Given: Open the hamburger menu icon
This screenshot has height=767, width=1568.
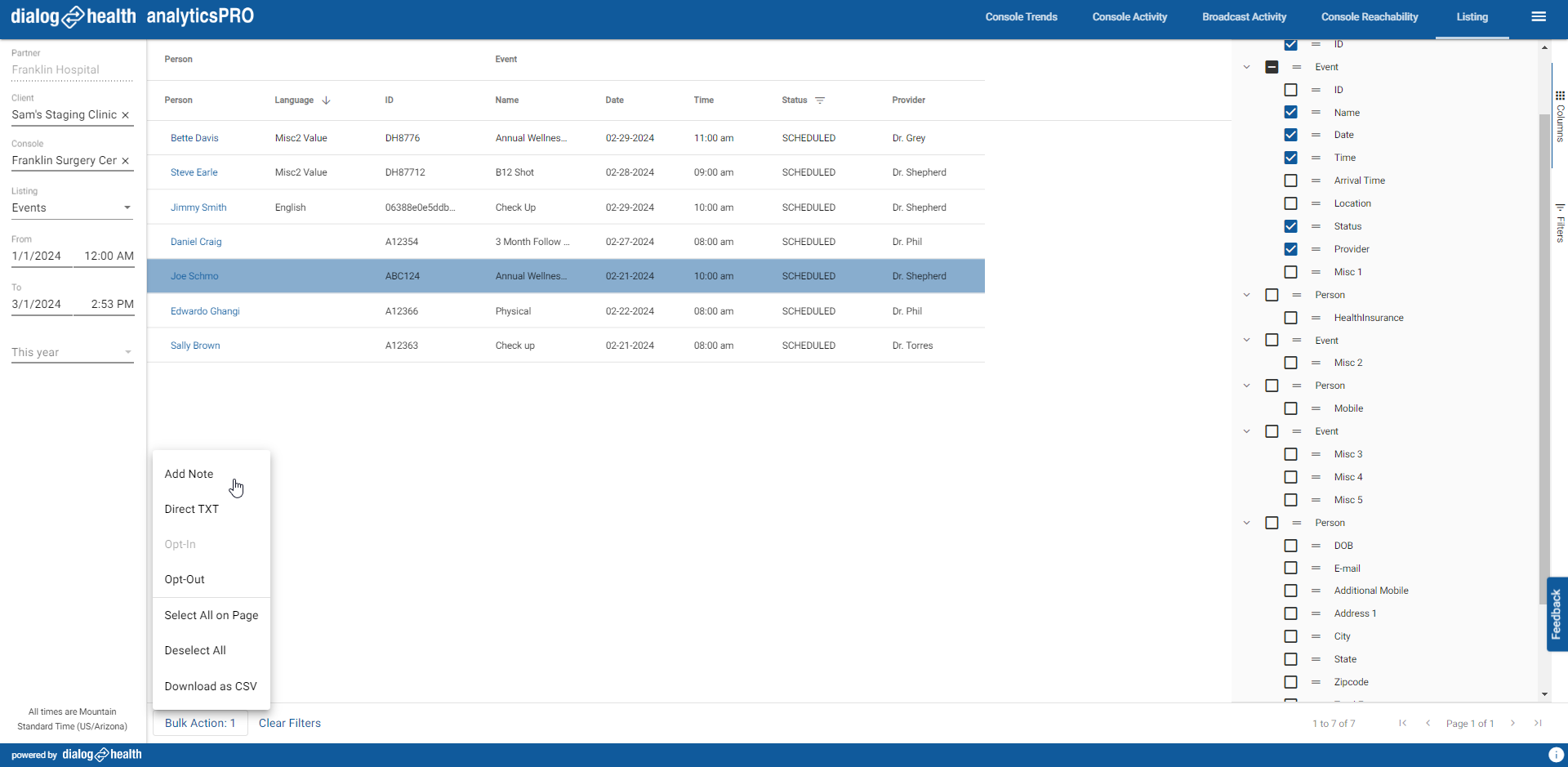Looking at the screenshot, I should pos(1539,16).
